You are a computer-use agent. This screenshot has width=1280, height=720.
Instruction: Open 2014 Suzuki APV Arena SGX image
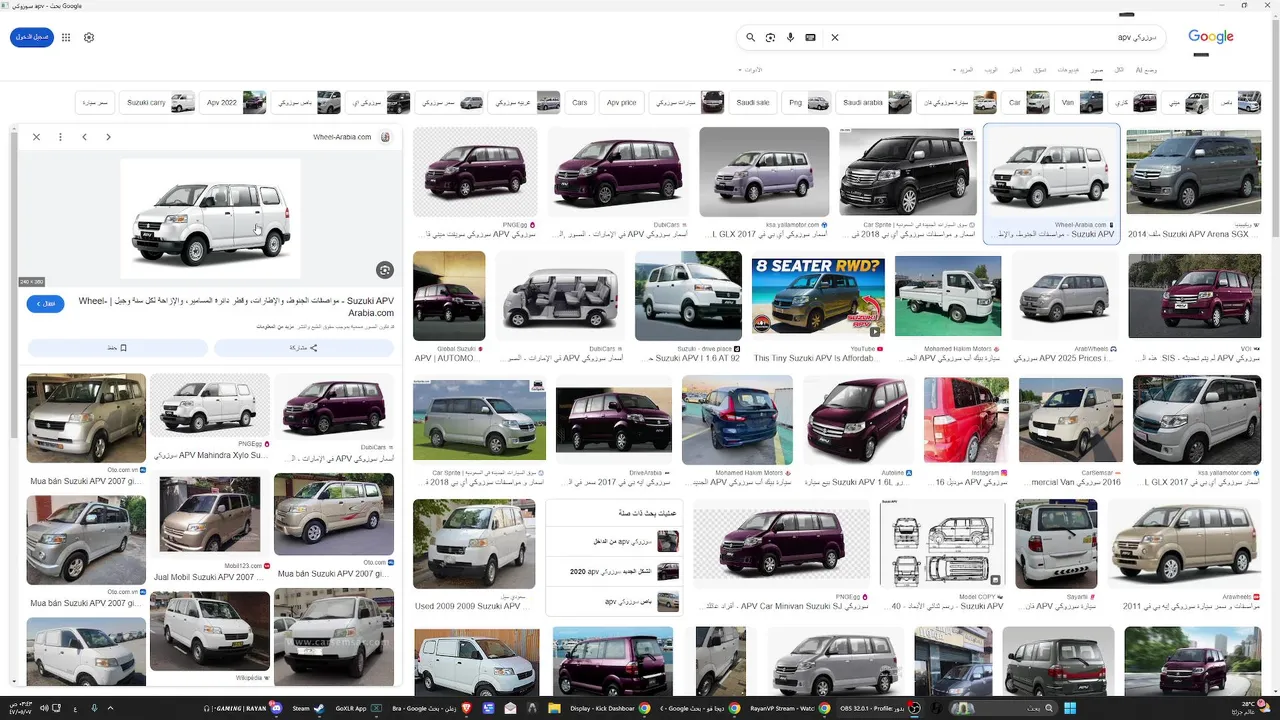(1193, 171)
